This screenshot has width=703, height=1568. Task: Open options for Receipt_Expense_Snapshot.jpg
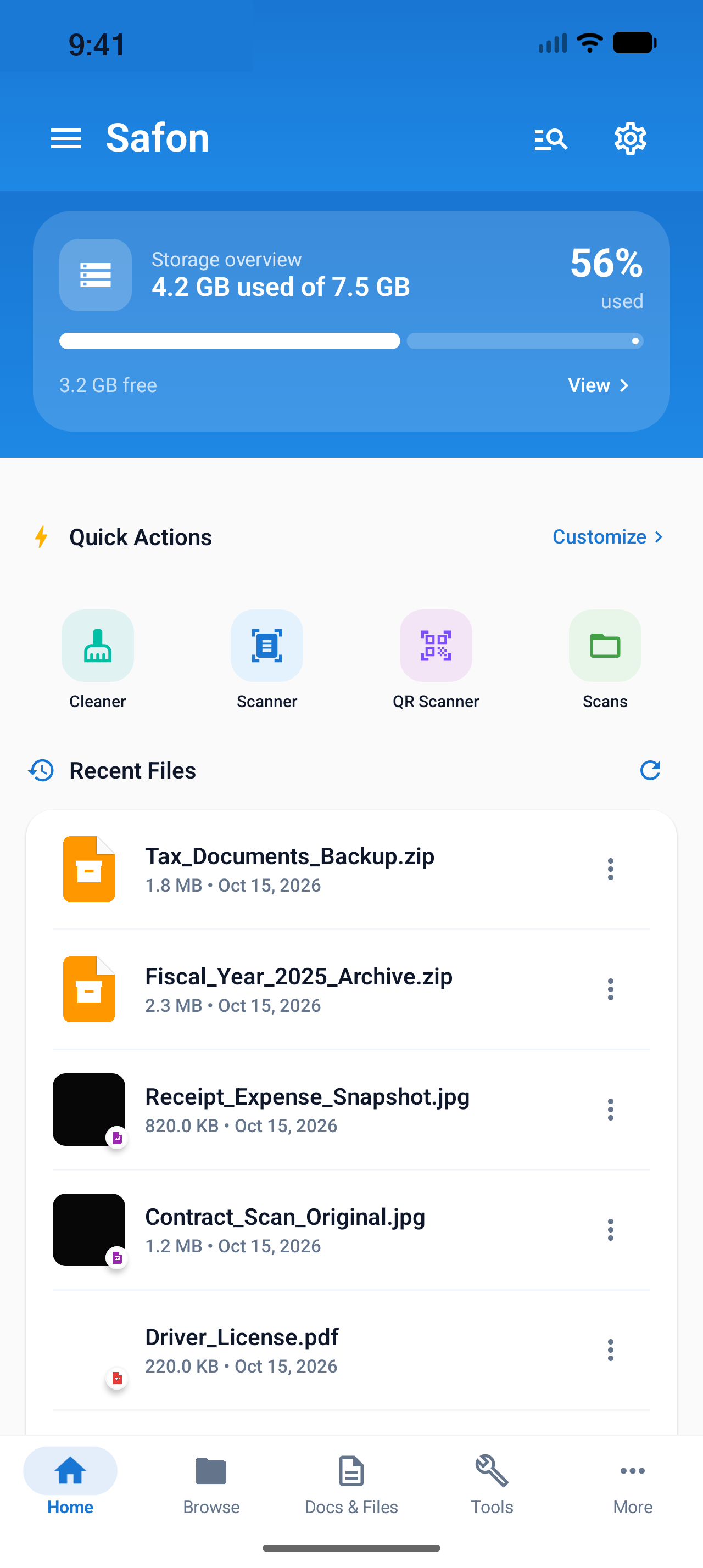[x=611, y=1110]
